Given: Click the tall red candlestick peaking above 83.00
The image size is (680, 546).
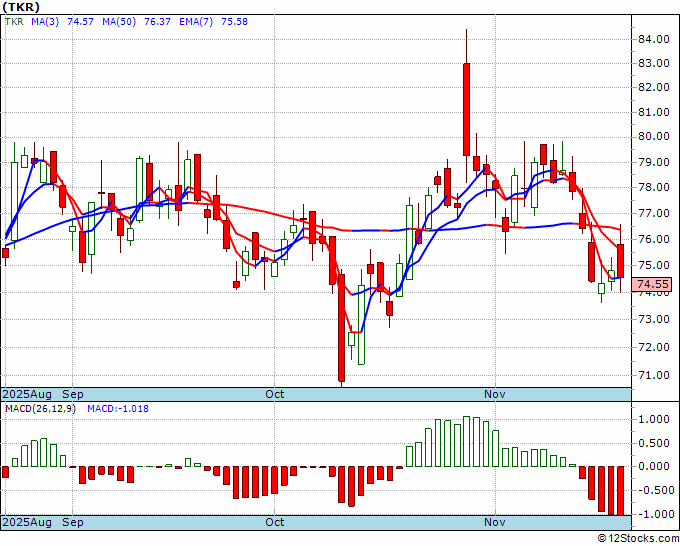Looking at the screenshot, I should (x=467, y=109).
